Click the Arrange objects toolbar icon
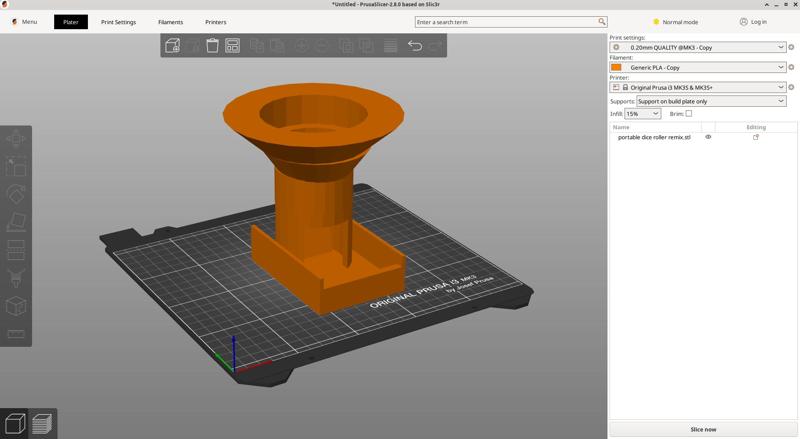The height and width of the screenshot is (439, 800). click(x=232, y=46)
